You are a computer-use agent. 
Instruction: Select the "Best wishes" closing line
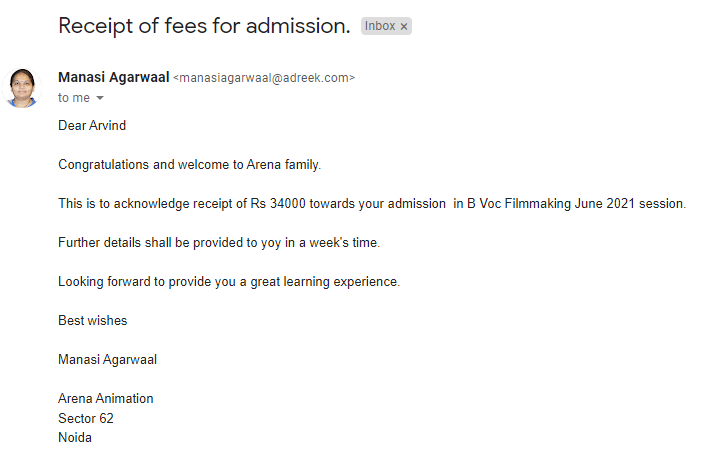tap(92, 321)
